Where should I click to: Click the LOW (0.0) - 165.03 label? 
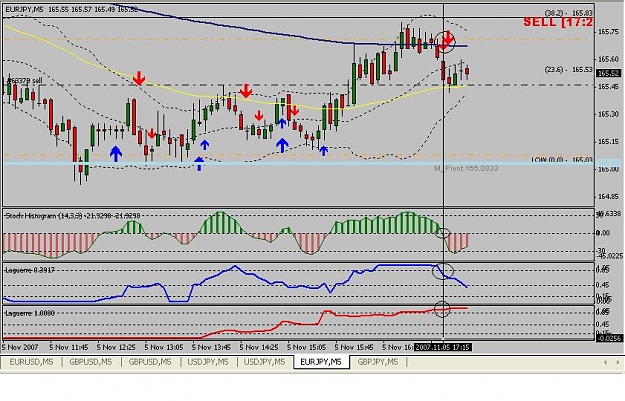562,160
